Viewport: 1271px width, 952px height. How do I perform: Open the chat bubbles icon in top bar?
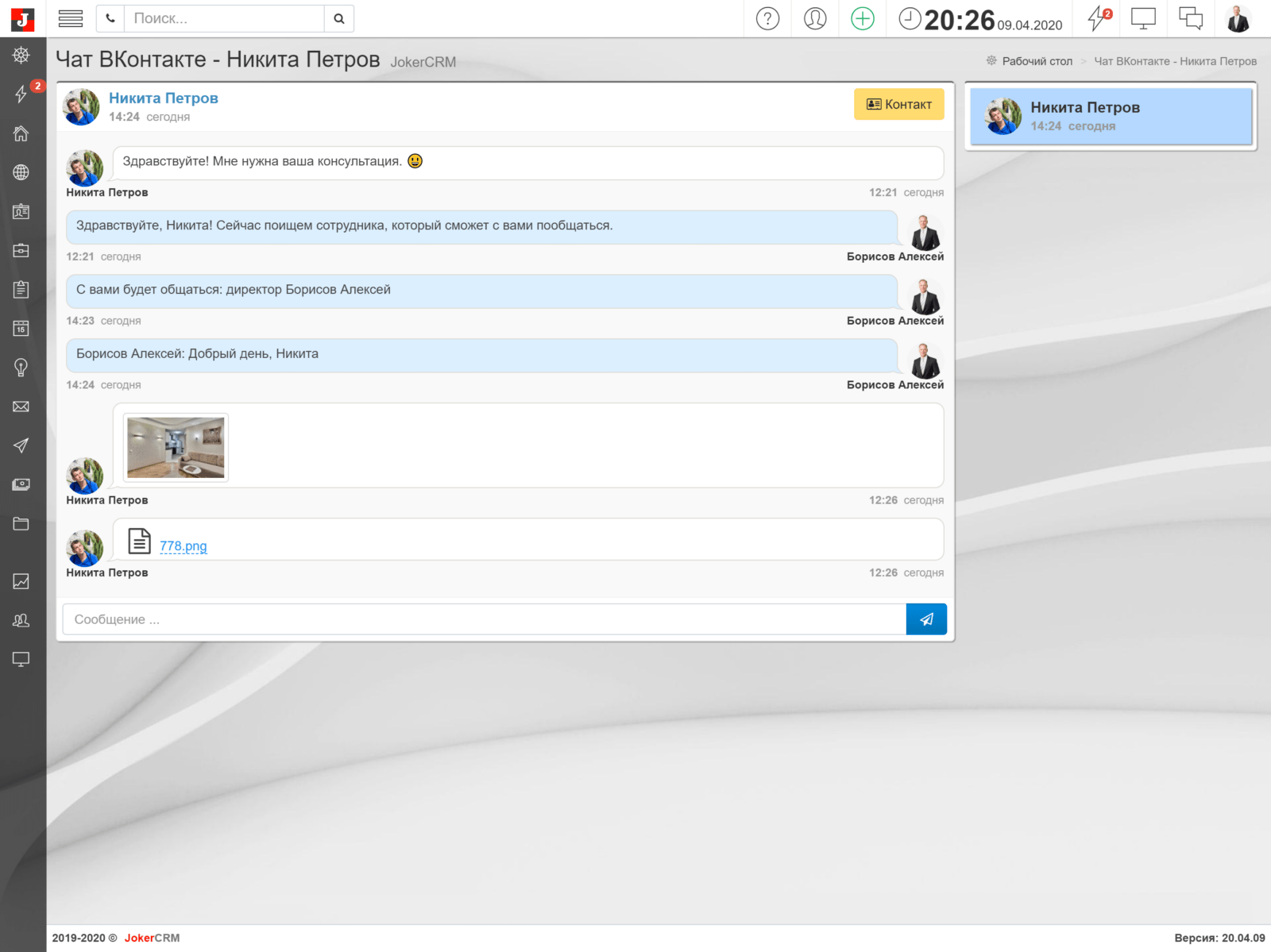click(x=1190, y=18)
